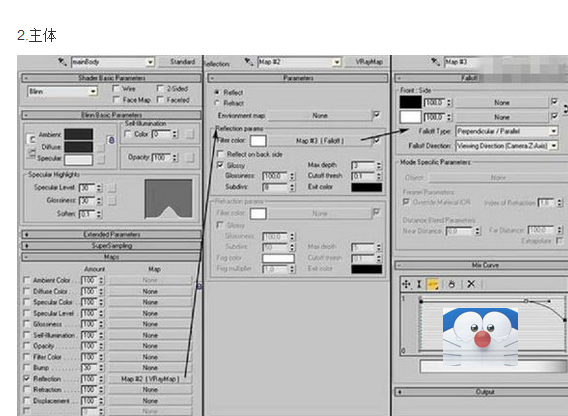568x416 pixels.
Task: Click Reset Curves icon in Mix Curve toolbar
Action: click(451, 284)
